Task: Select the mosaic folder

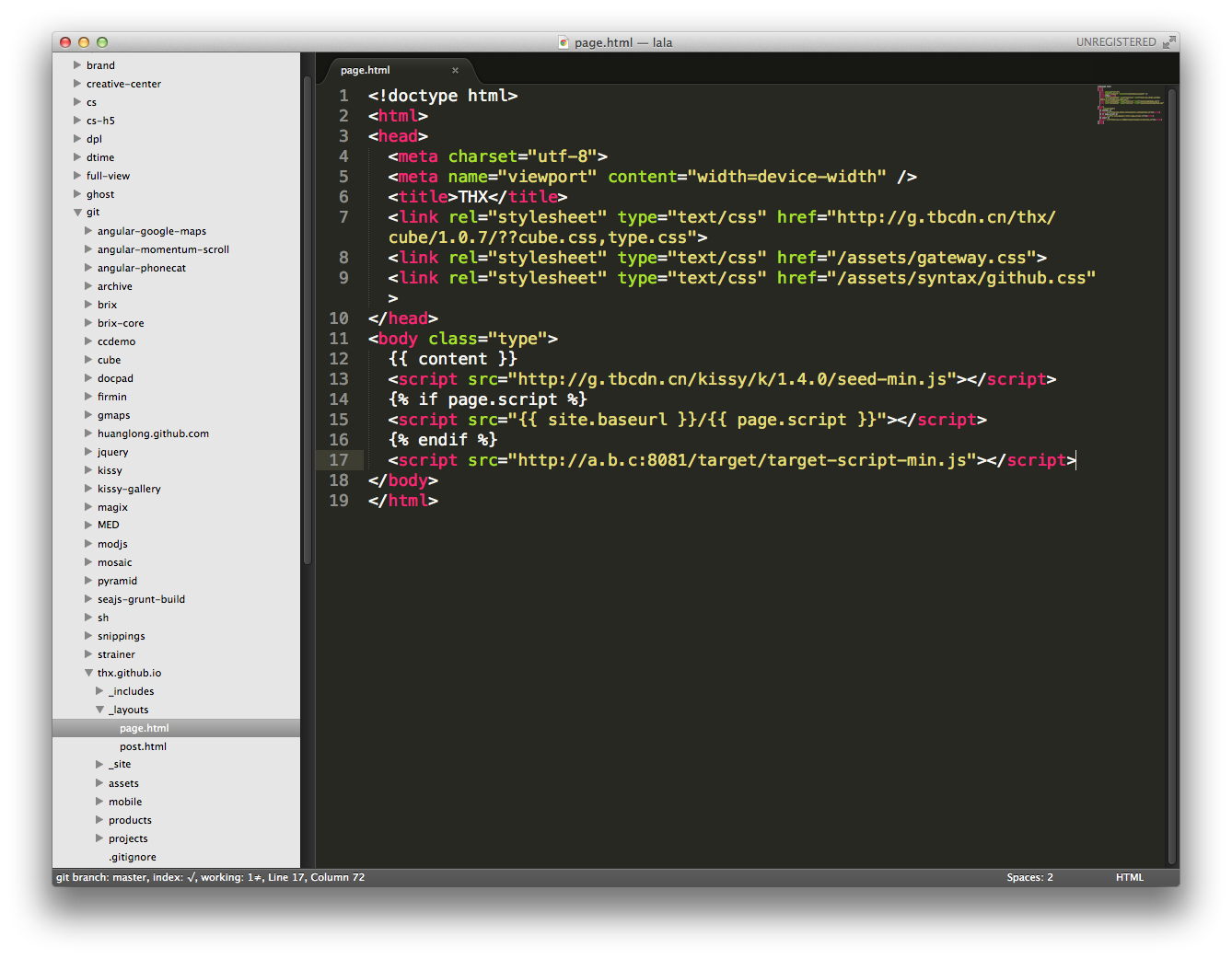Action: tap(115, 562)
